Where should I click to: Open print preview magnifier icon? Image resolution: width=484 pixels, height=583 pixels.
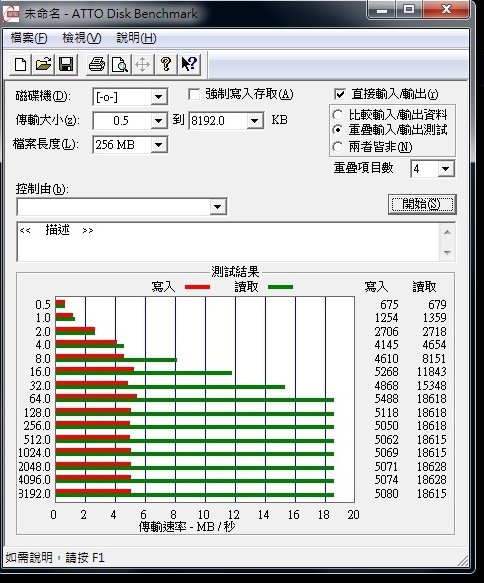pos(120,64)
